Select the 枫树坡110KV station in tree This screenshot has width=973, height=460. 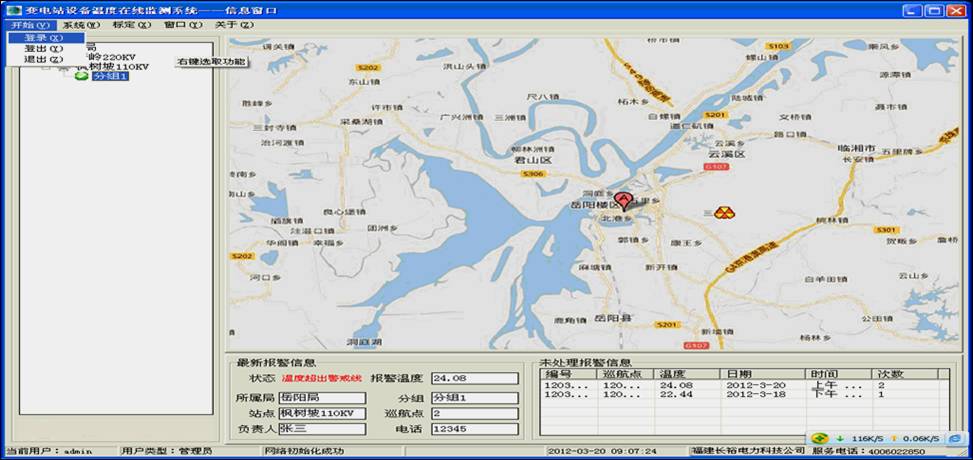point(111,67)
